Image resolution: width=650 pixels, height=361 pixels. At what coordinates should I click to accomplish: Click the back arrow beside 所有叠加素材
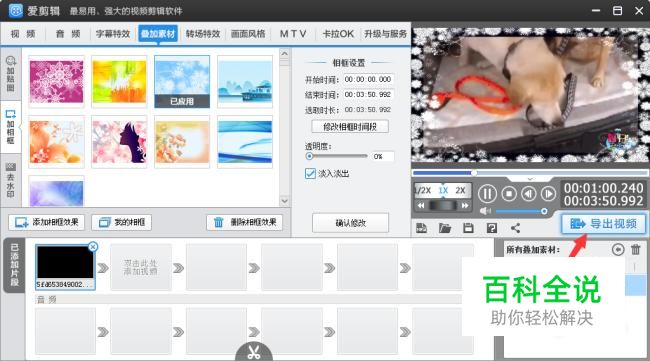click(x=618, y=250)
